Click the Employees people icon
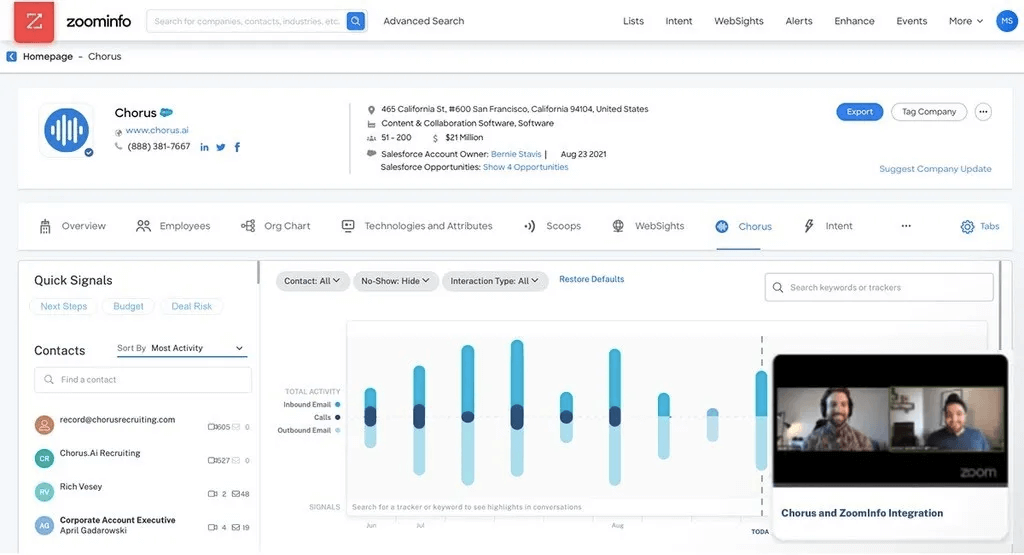This screenshot has height=555, width=1024. (x=143, y=226)
